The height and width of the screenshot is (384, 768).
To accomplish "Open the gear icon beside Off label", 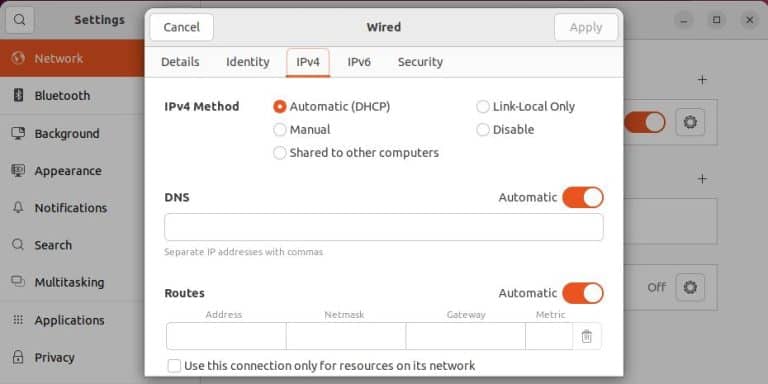I will [x=690, y=287].
